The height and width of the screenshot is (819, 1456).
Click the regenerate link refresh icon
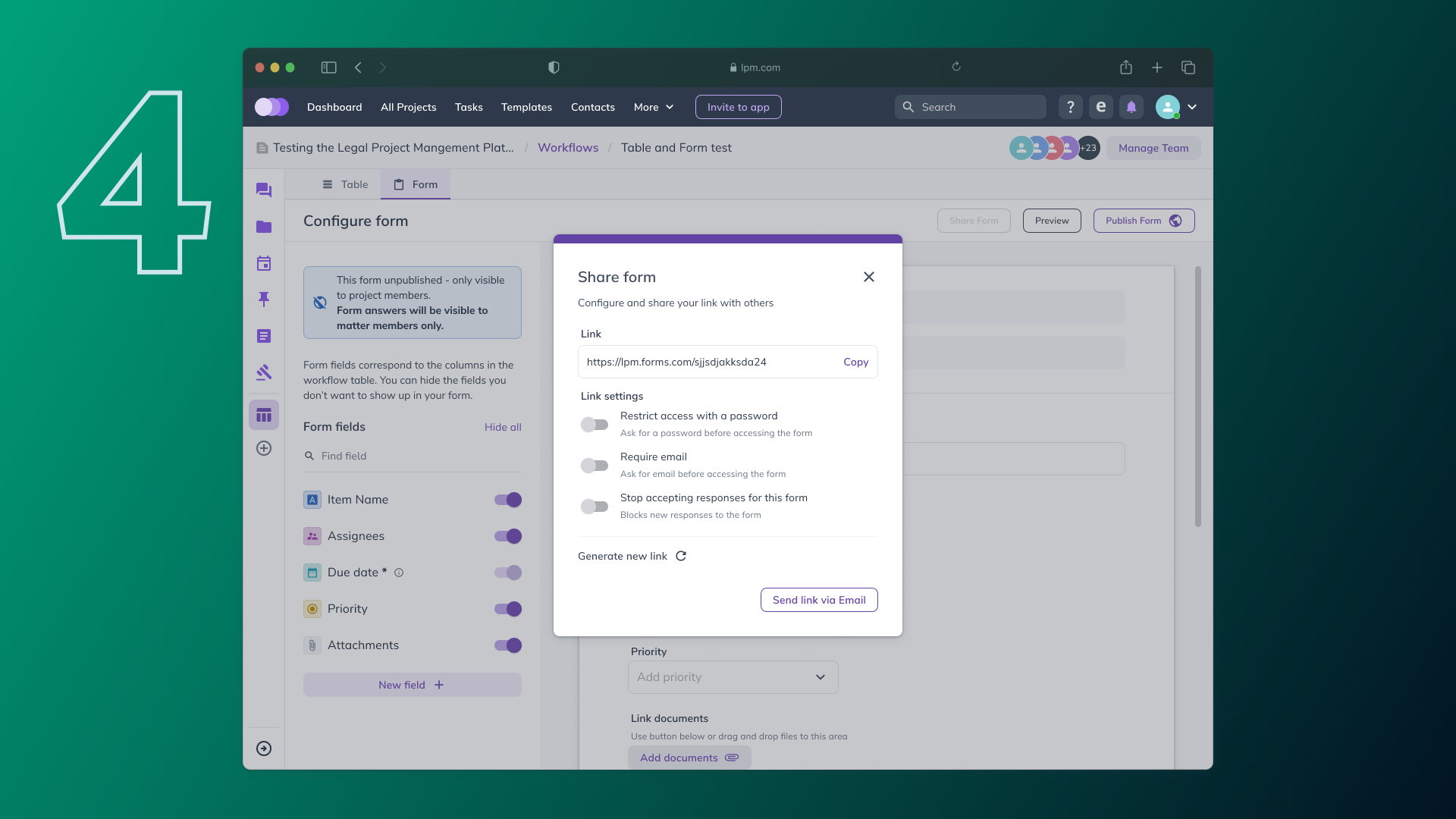[x=681, y=556]
